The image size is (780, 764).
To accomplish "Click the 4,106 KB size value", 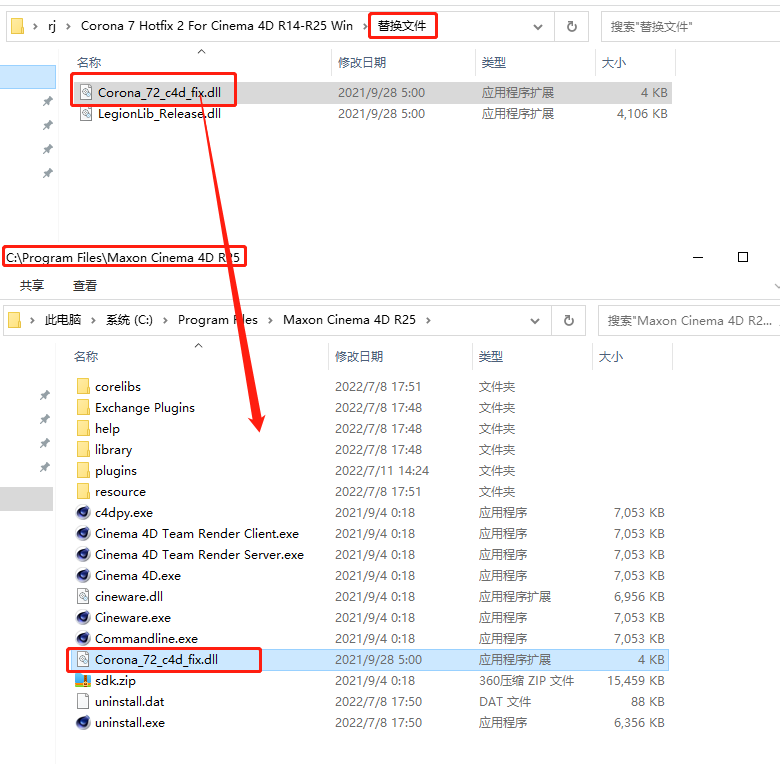I will point(642,114).
